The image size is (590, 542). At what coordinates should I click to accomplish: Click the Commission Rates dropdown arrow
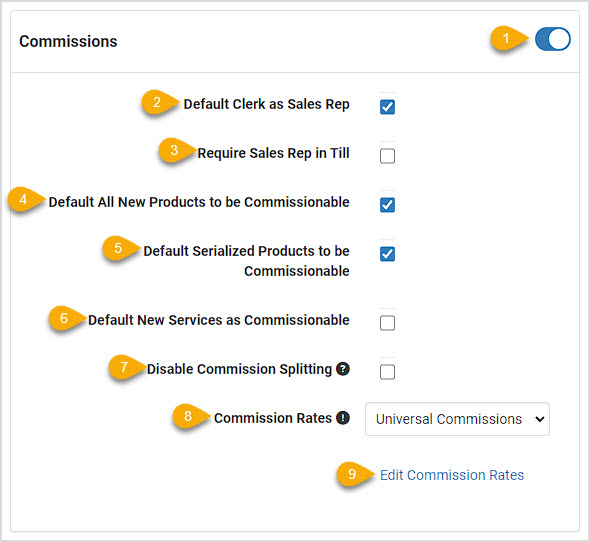pos(540,419)
